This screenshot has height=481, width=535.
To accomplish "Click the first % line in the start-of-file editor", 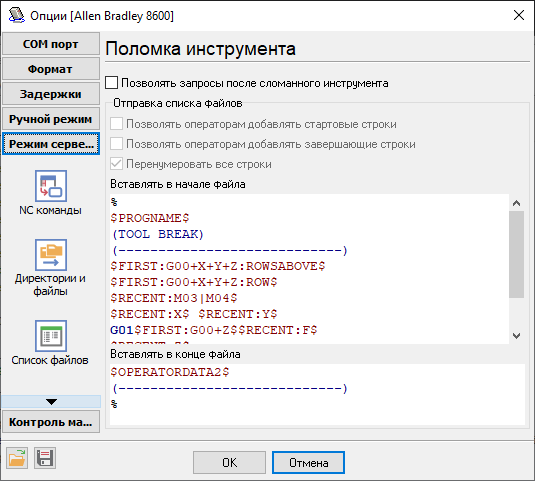I will 114,202.
